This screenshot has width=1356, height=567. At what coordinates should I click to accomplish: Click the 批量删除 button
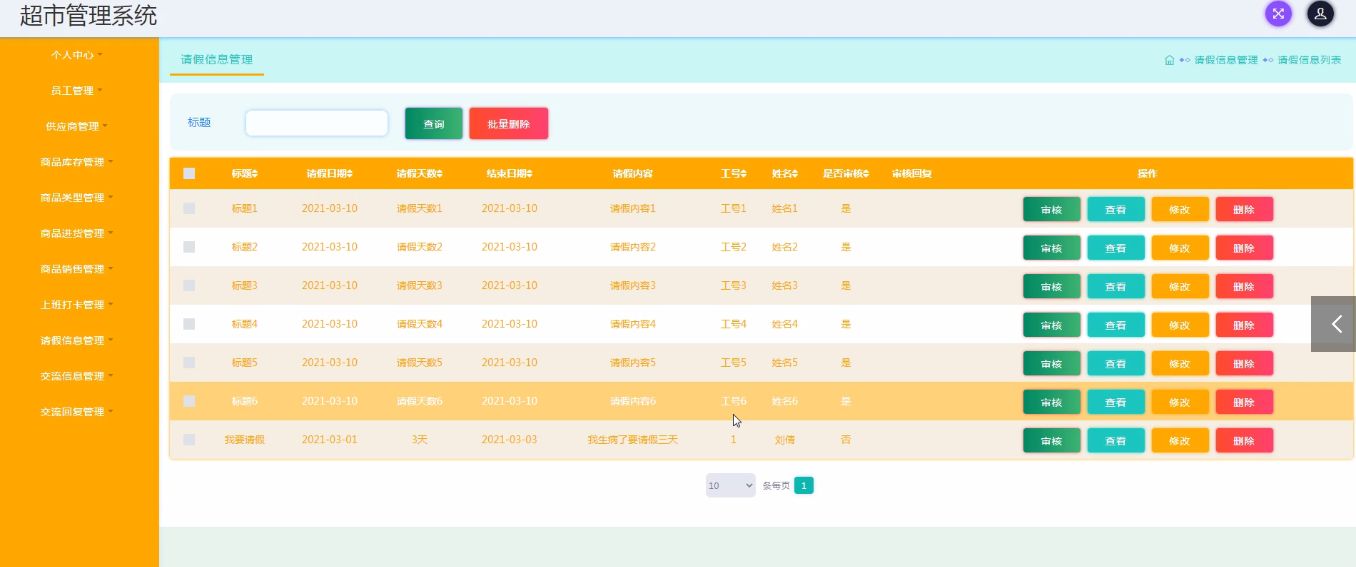click(x=509, y=124)
